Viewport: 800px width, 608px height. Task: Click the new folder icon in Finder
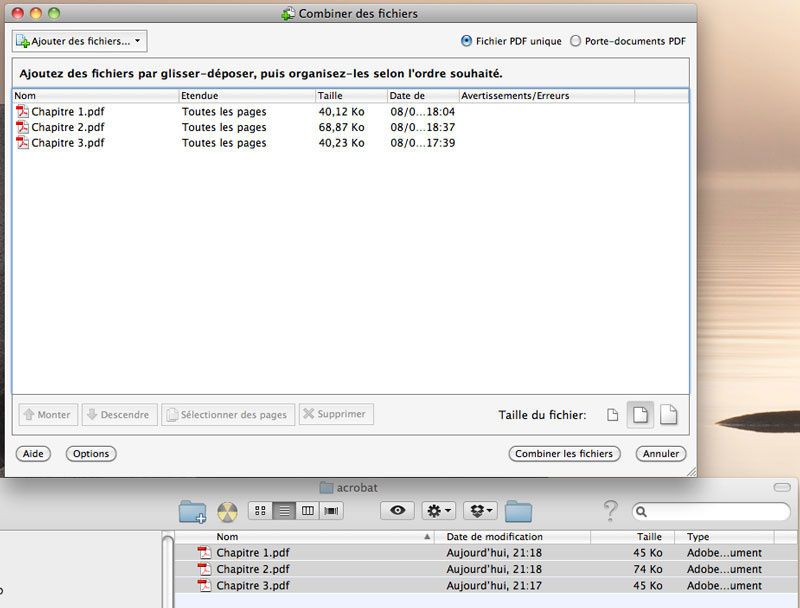[192, 511]
